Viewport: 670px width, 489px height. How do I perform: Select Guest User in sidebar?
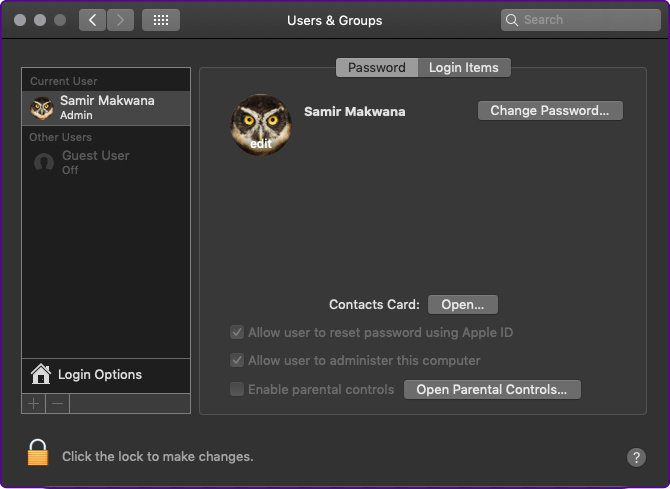(106, 162)
